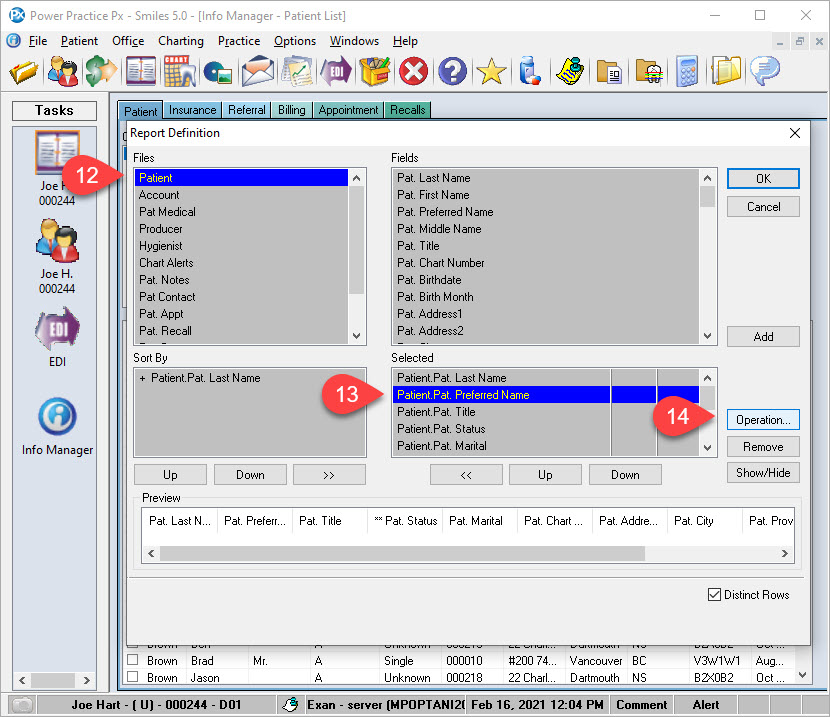This screenshot has width=830, height=717.
Task: Click the Alert status bar section
Action: (706, 705)
